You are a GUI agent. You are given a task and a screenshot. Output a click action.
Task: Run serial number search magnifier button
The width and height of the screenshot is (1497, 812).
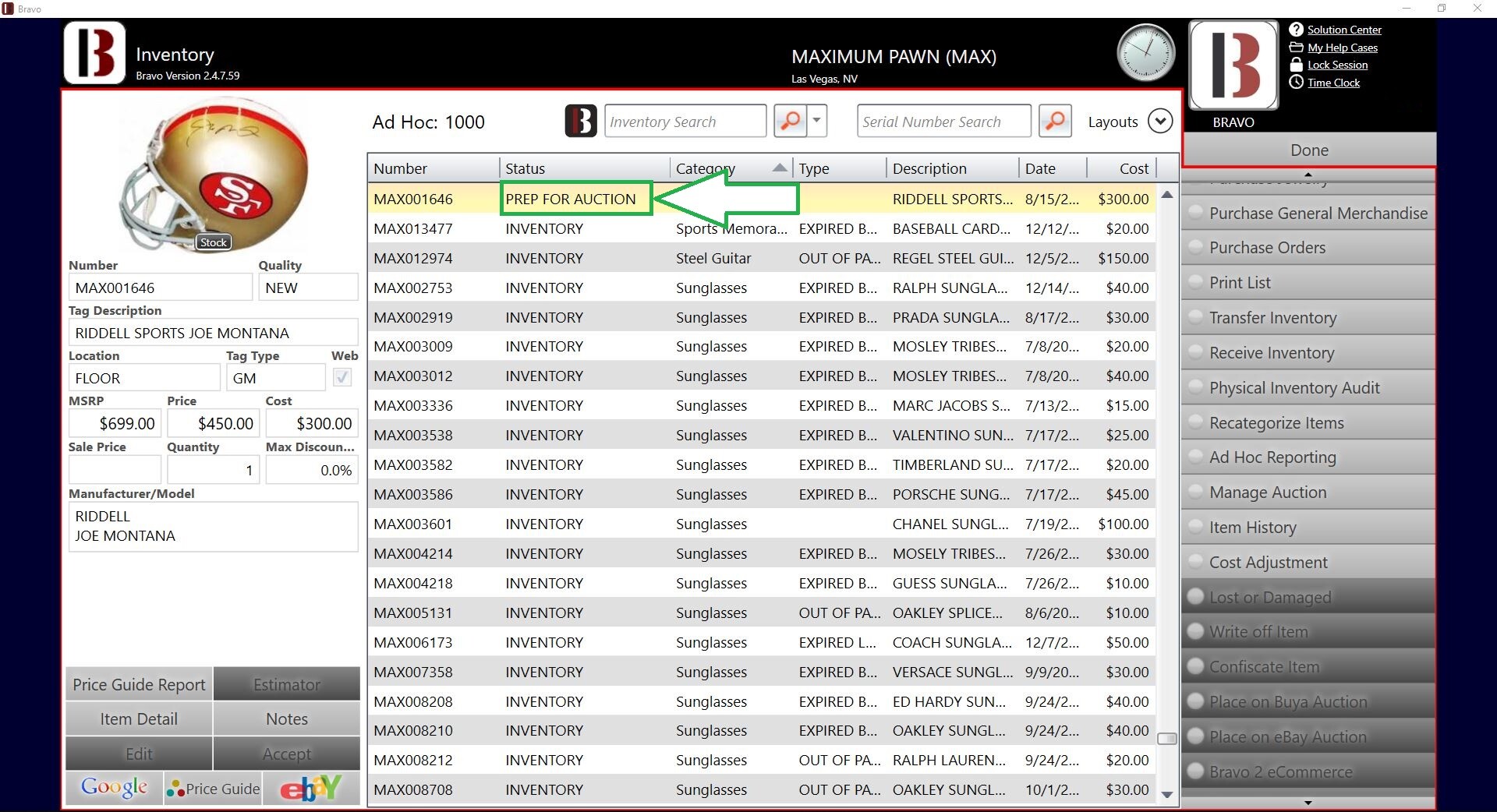pyautogui.click(x=1055, y=121)
